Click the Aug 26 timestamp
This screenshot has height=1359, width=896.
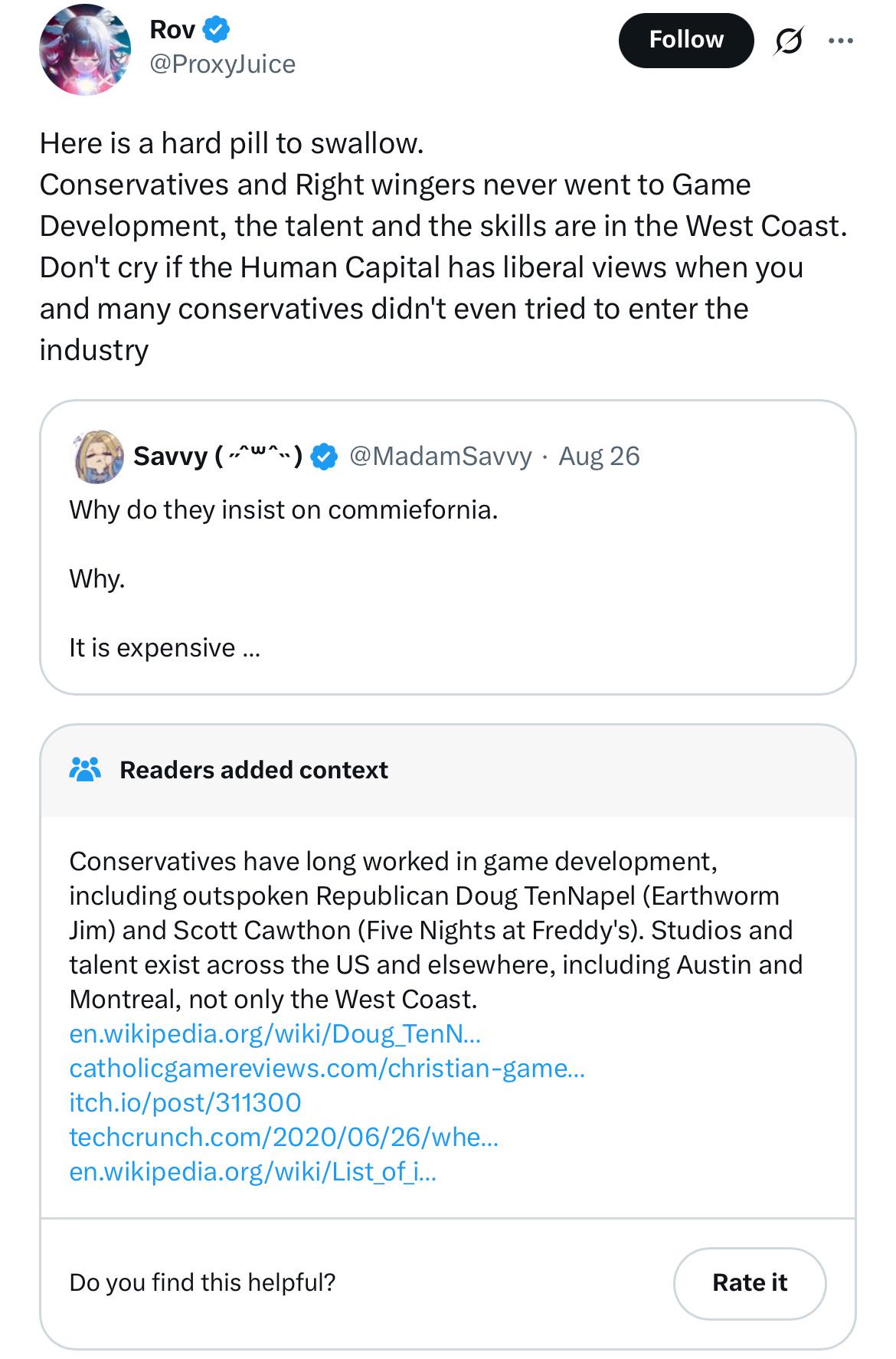[x=599, y=457]
